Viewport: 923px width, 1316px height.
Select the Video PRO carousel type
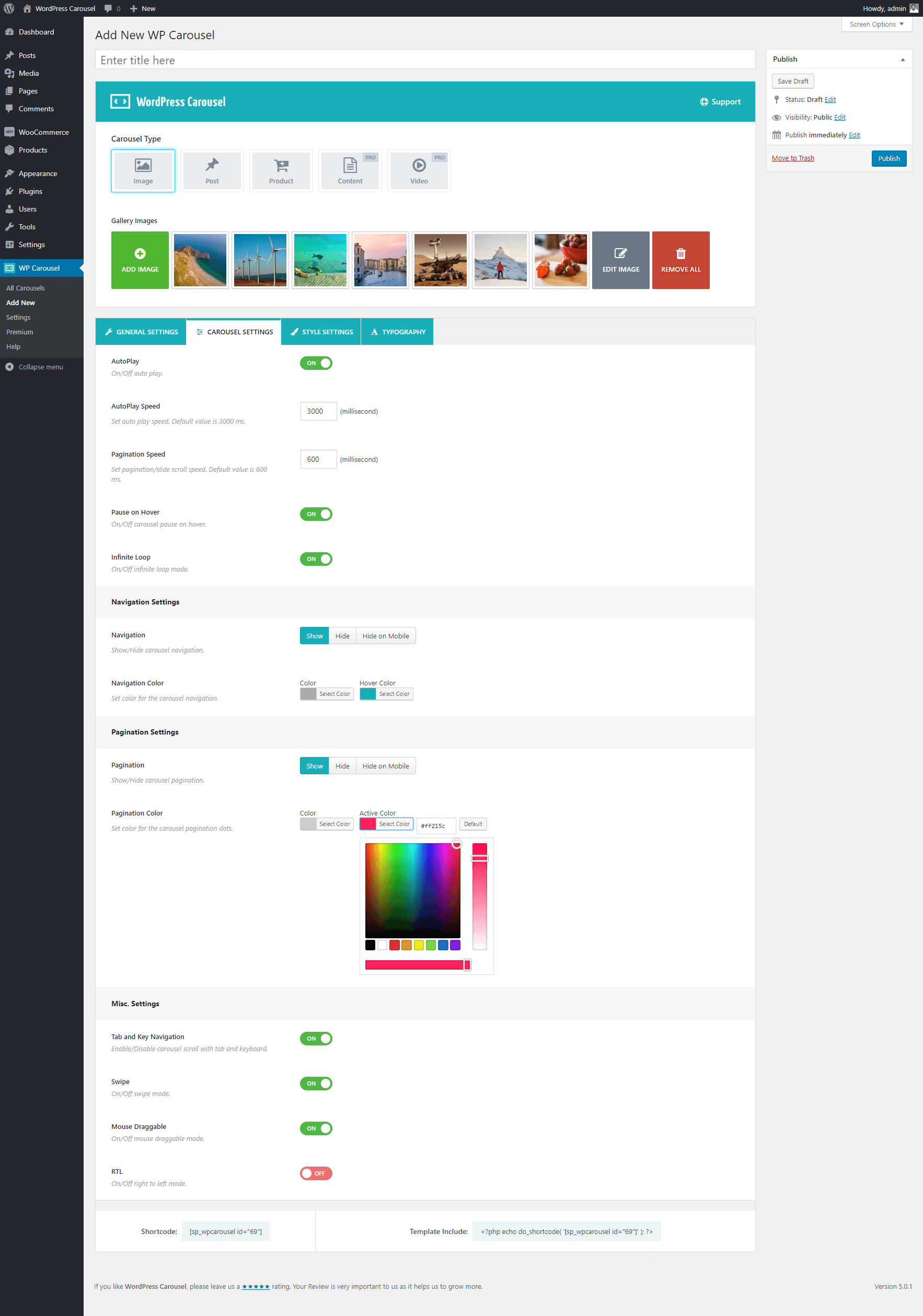419,171
